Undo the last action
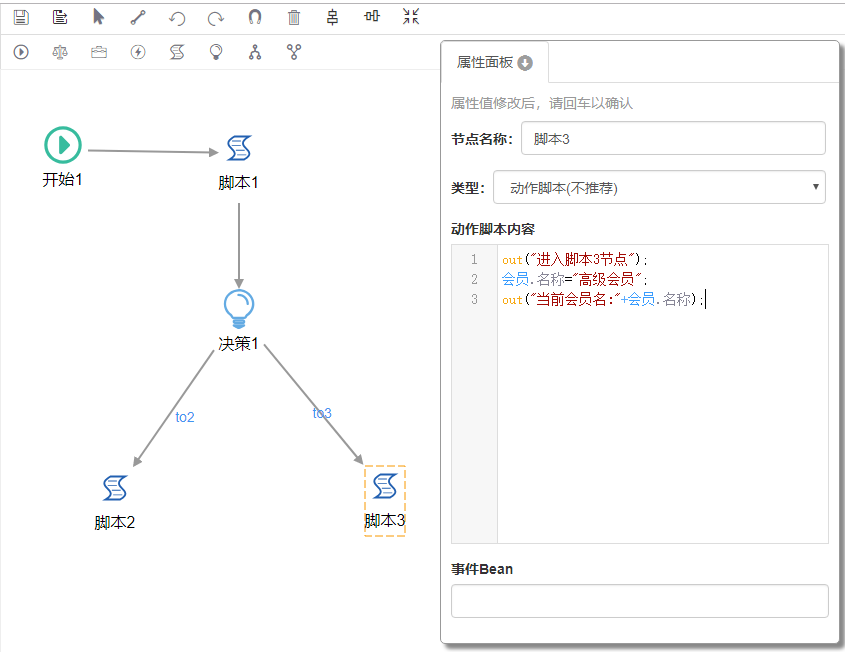Image resolution: width=845 pixels, height=652 pixels. [177, 18]
